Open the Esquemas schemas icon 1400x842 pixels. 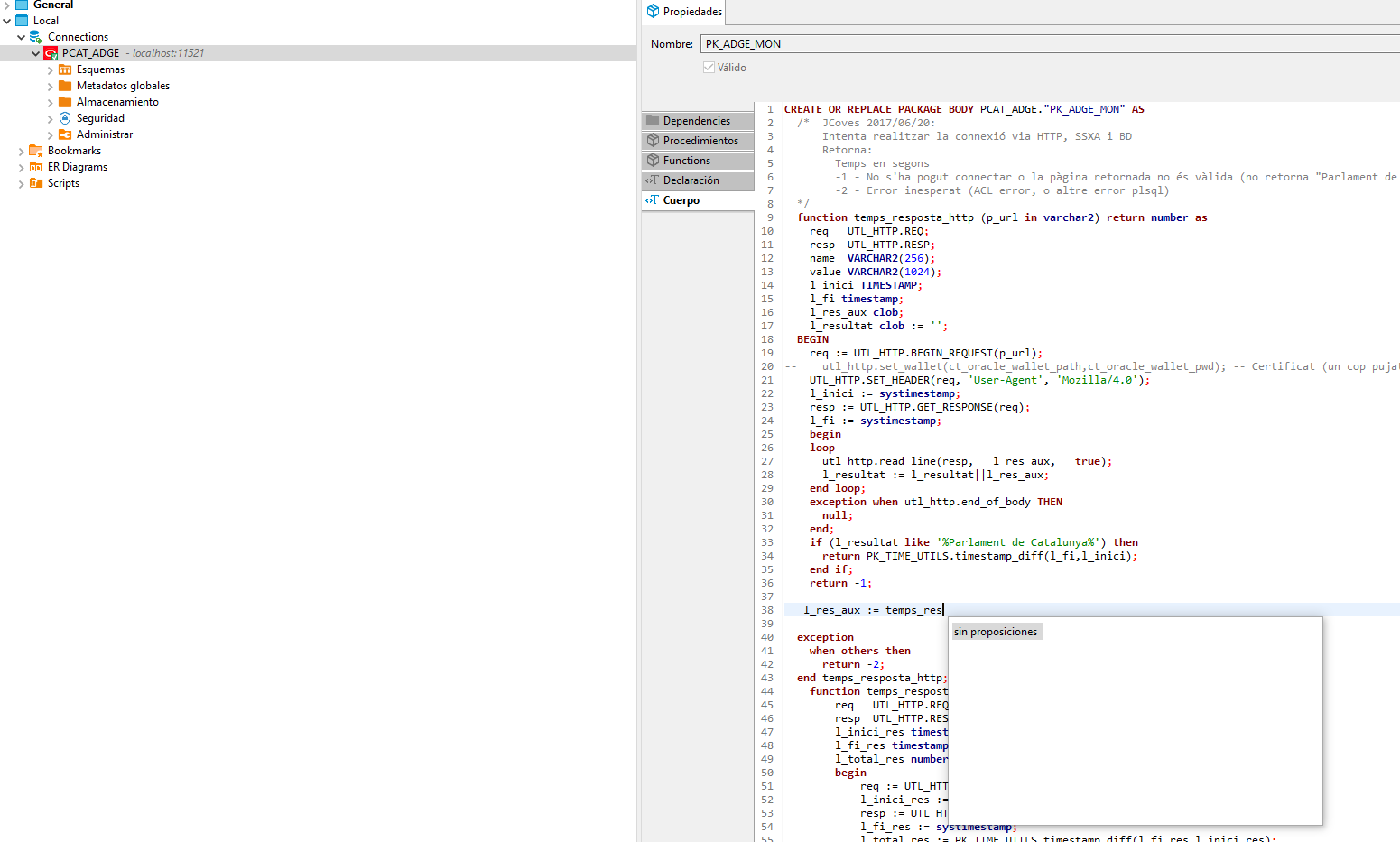67,69
